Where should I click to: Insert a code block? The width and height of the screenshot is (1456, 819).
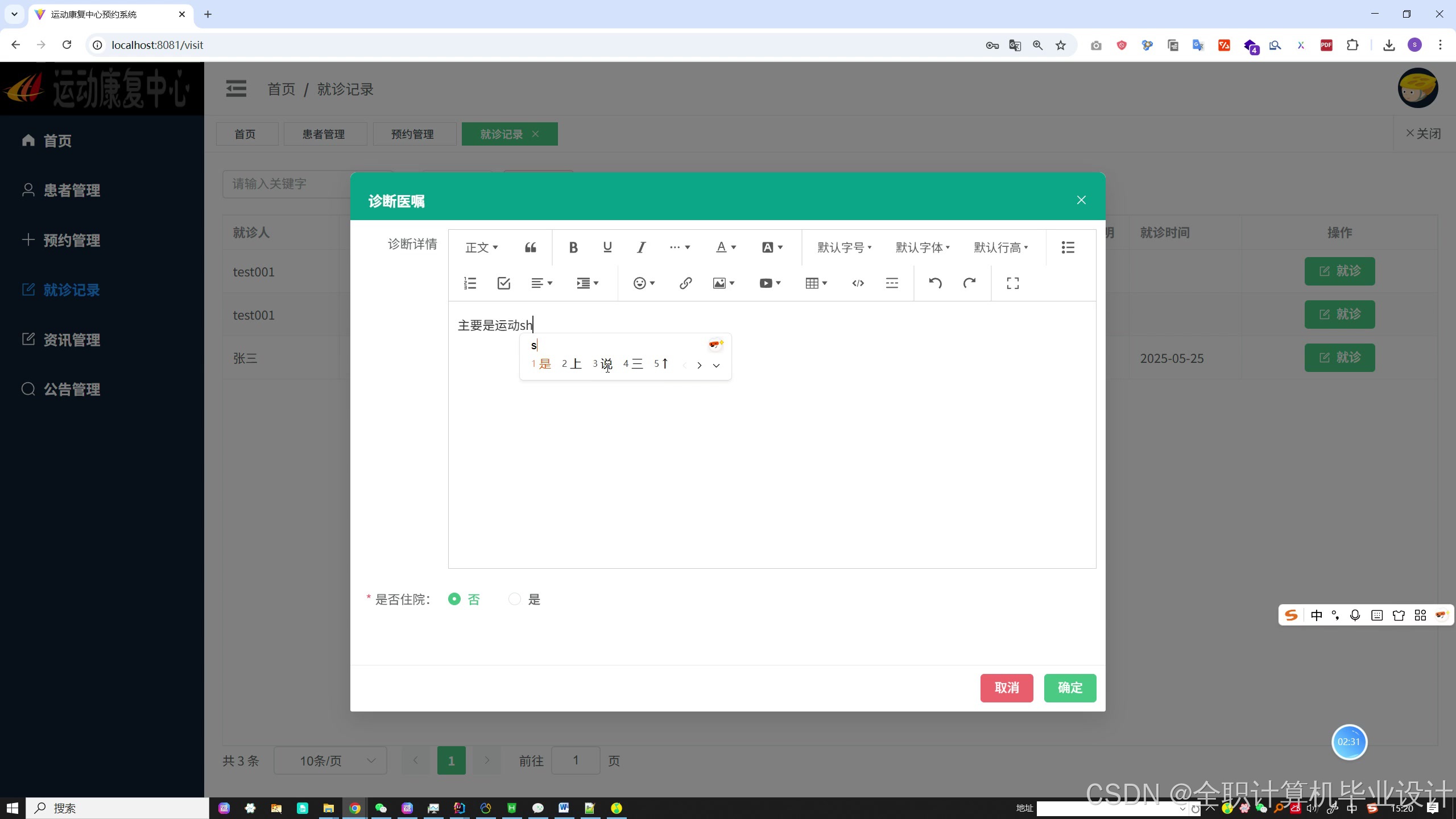tap(858, 283)
